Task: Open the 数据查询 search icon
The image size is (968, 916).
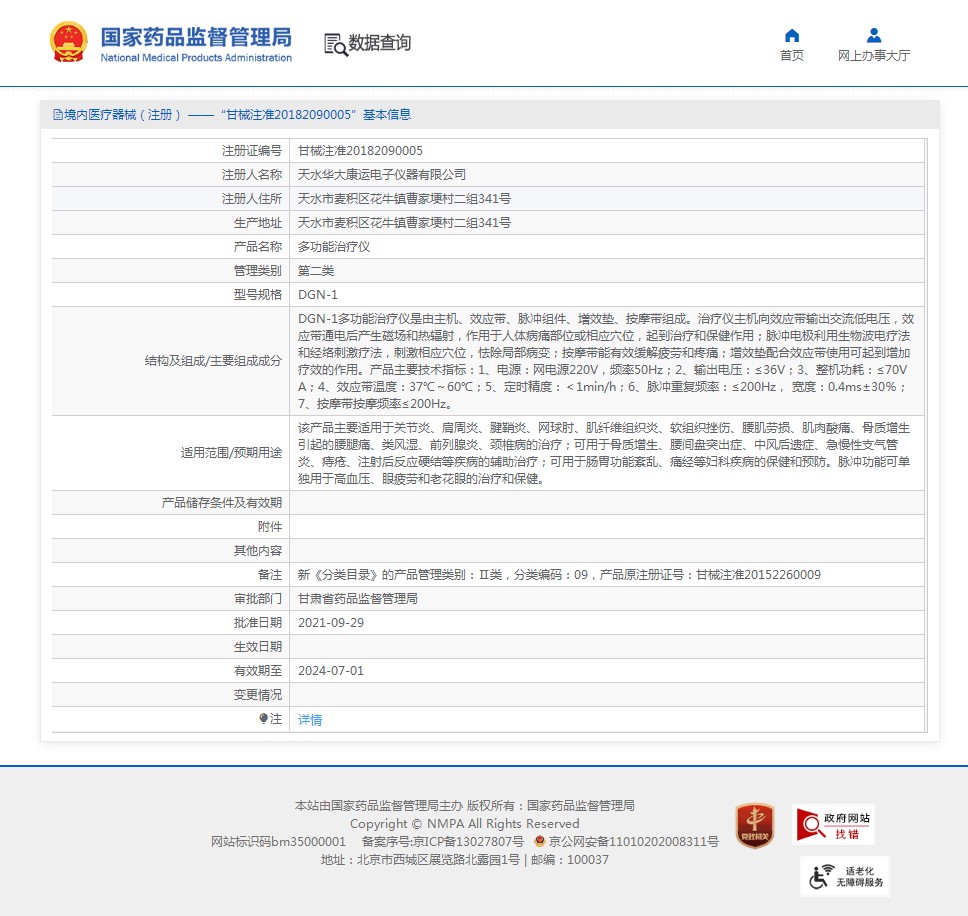Action: (336, 44)
